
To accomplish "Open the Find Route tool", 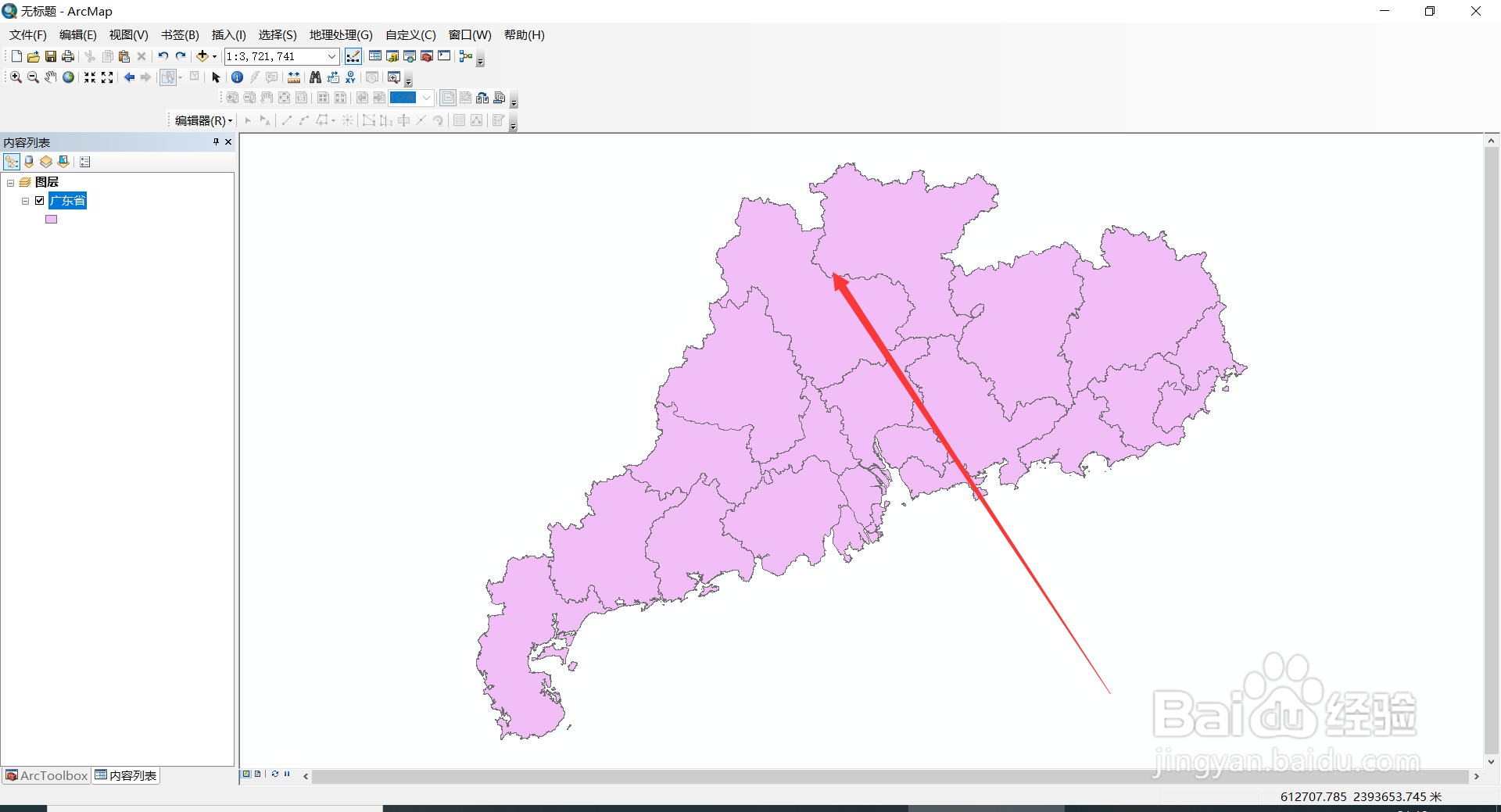I will click(333, 77).
